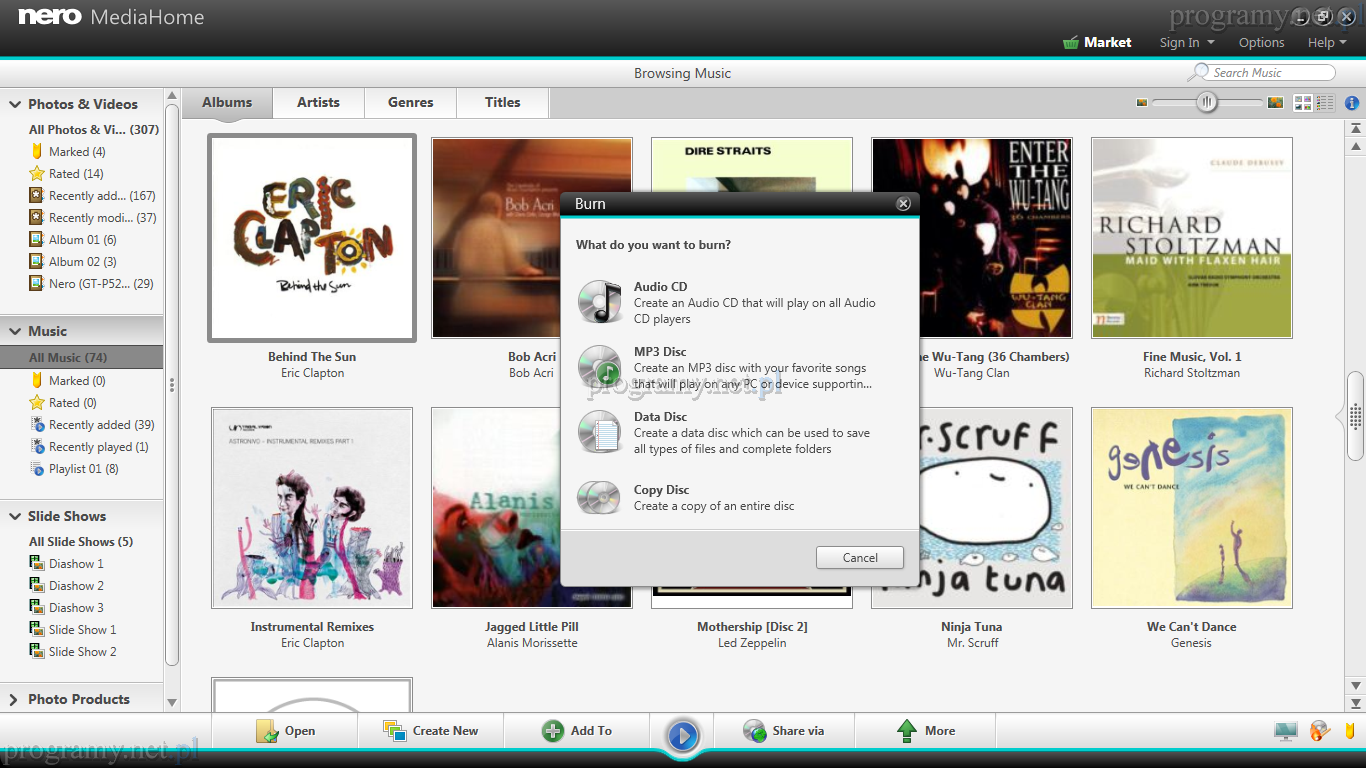Open the Genres tab
Image resolution: width=1366 pixels, height=768 pixels.
click(410, 102)
